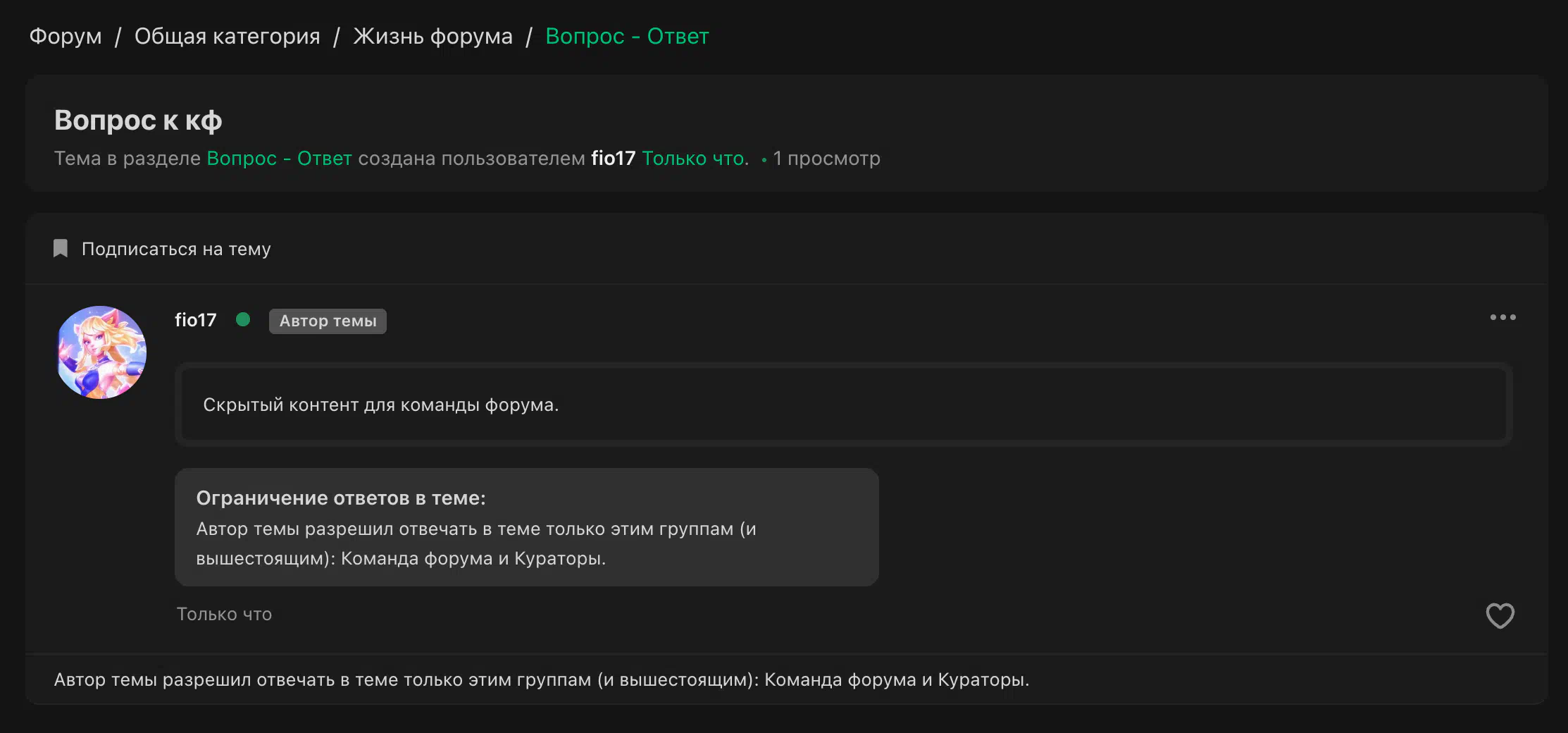Click the thread title Вопрос к кф
This screenshot has height=733, width=1568.
[138, 121]
